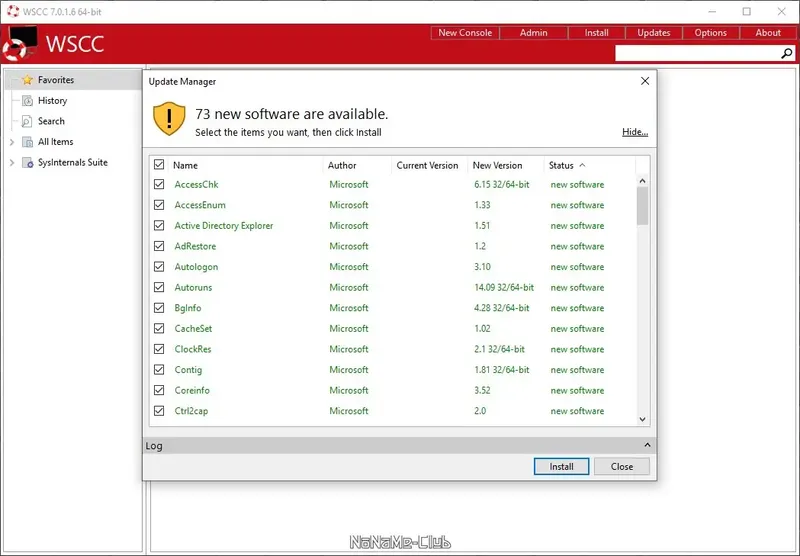This screenshot has height=556, width=800.
Task: Click the search input field in header
Action: [x=697, y=53]
